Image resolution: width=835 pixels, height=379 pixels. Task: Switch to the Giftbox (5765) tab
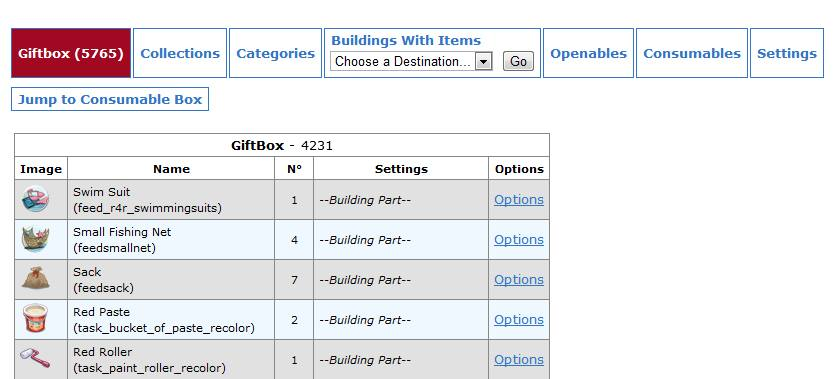(x=71, y=53)
